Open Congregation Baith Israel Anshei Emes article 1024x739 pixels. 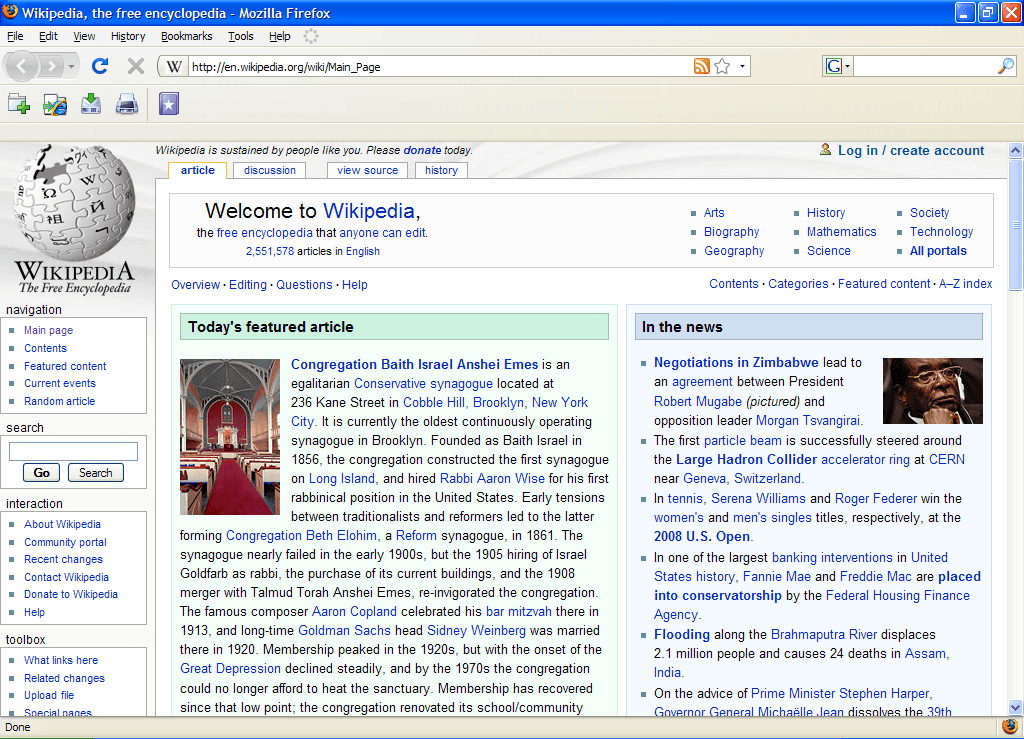tap(414, 364)
